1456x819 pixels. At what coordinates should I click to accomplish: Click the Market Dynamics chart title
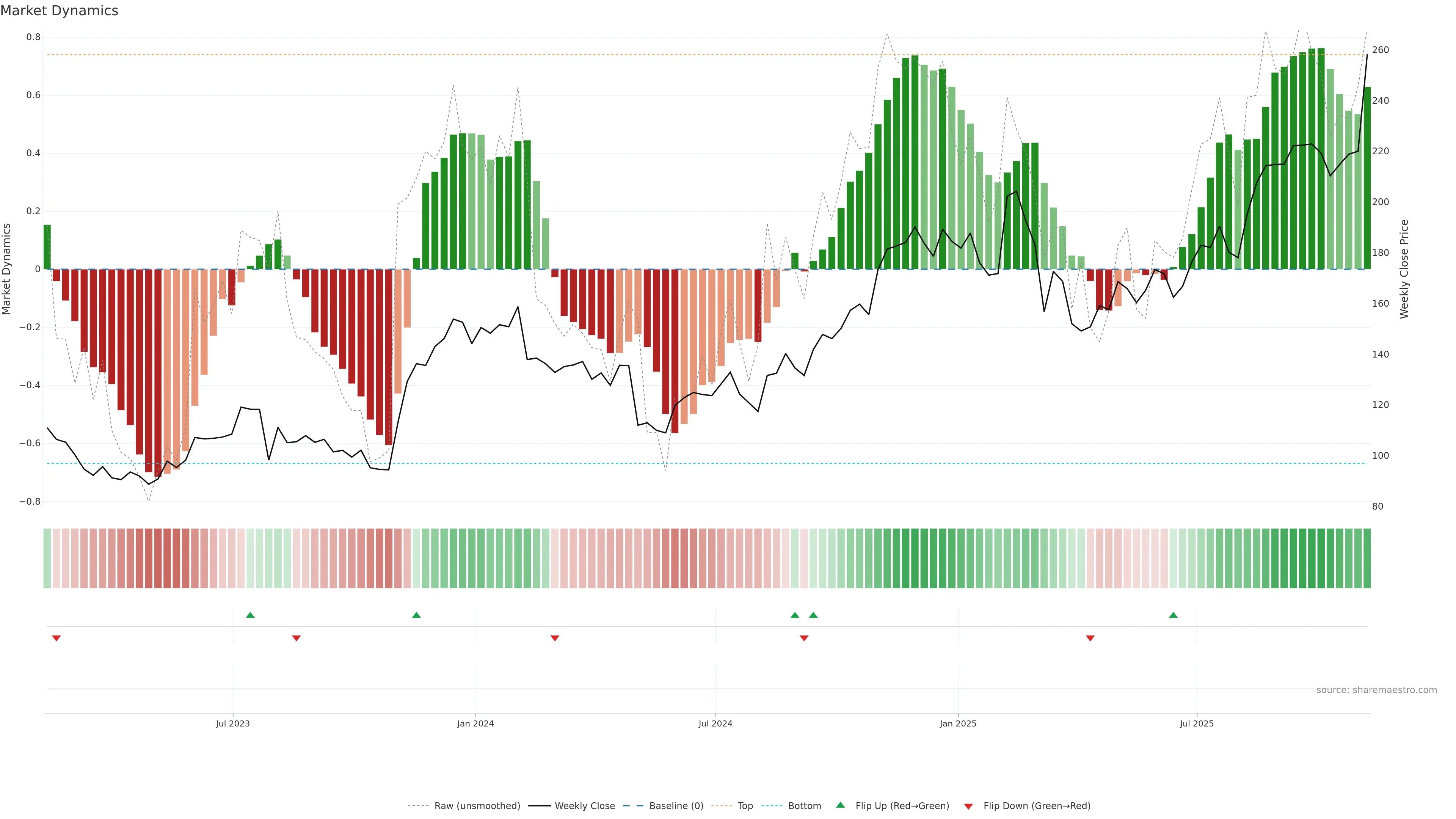[60, 11]
